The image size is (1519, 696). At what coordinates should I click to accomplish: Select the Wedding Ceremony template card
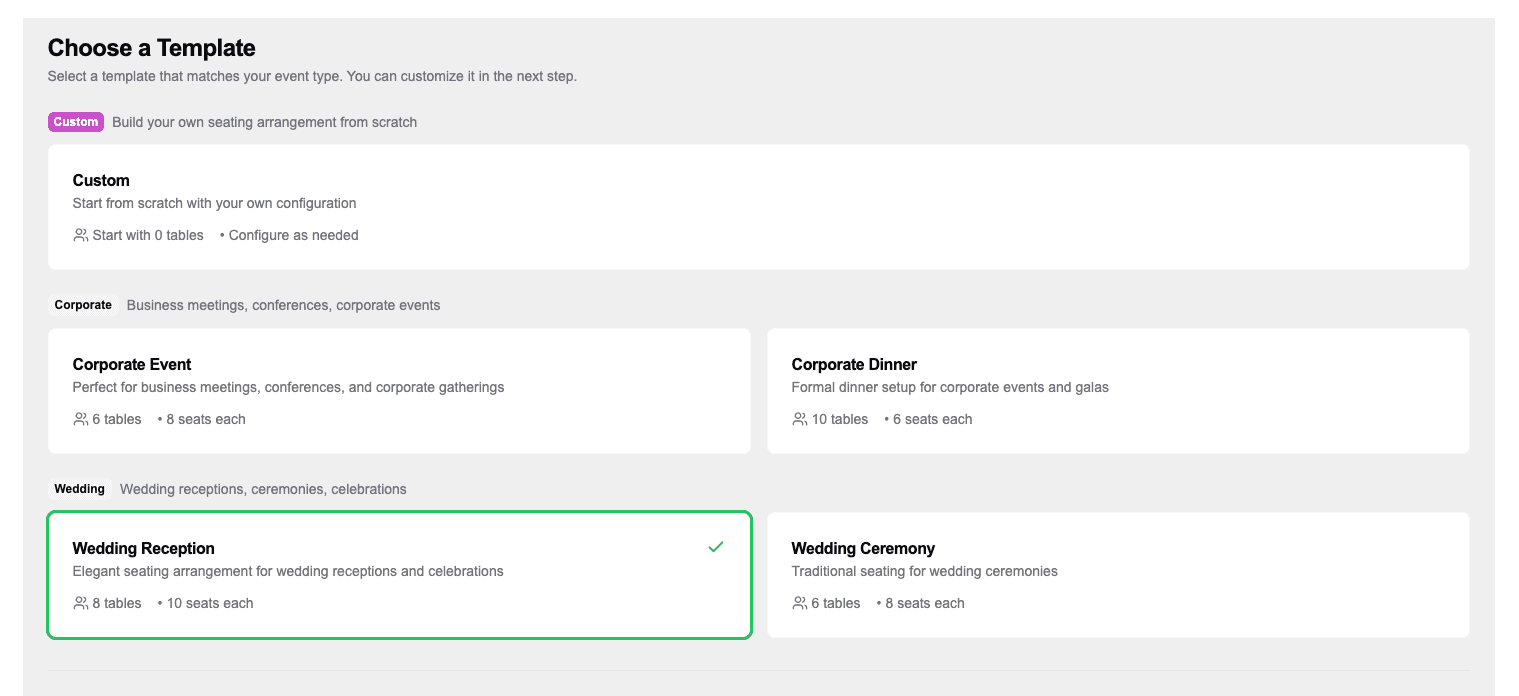(1117, 575)
